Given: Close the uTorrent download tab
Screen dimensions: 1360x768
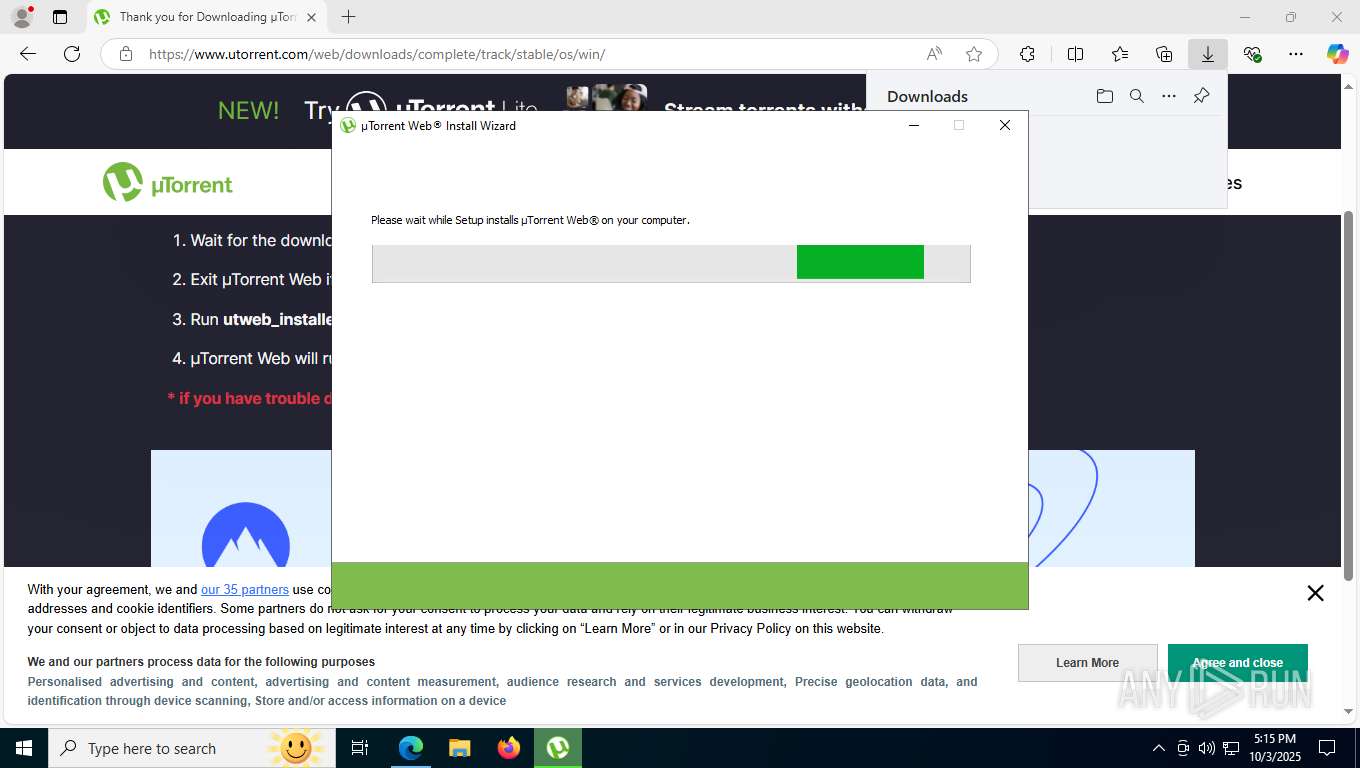Looking at the screenshot, I should coord(311,17).
